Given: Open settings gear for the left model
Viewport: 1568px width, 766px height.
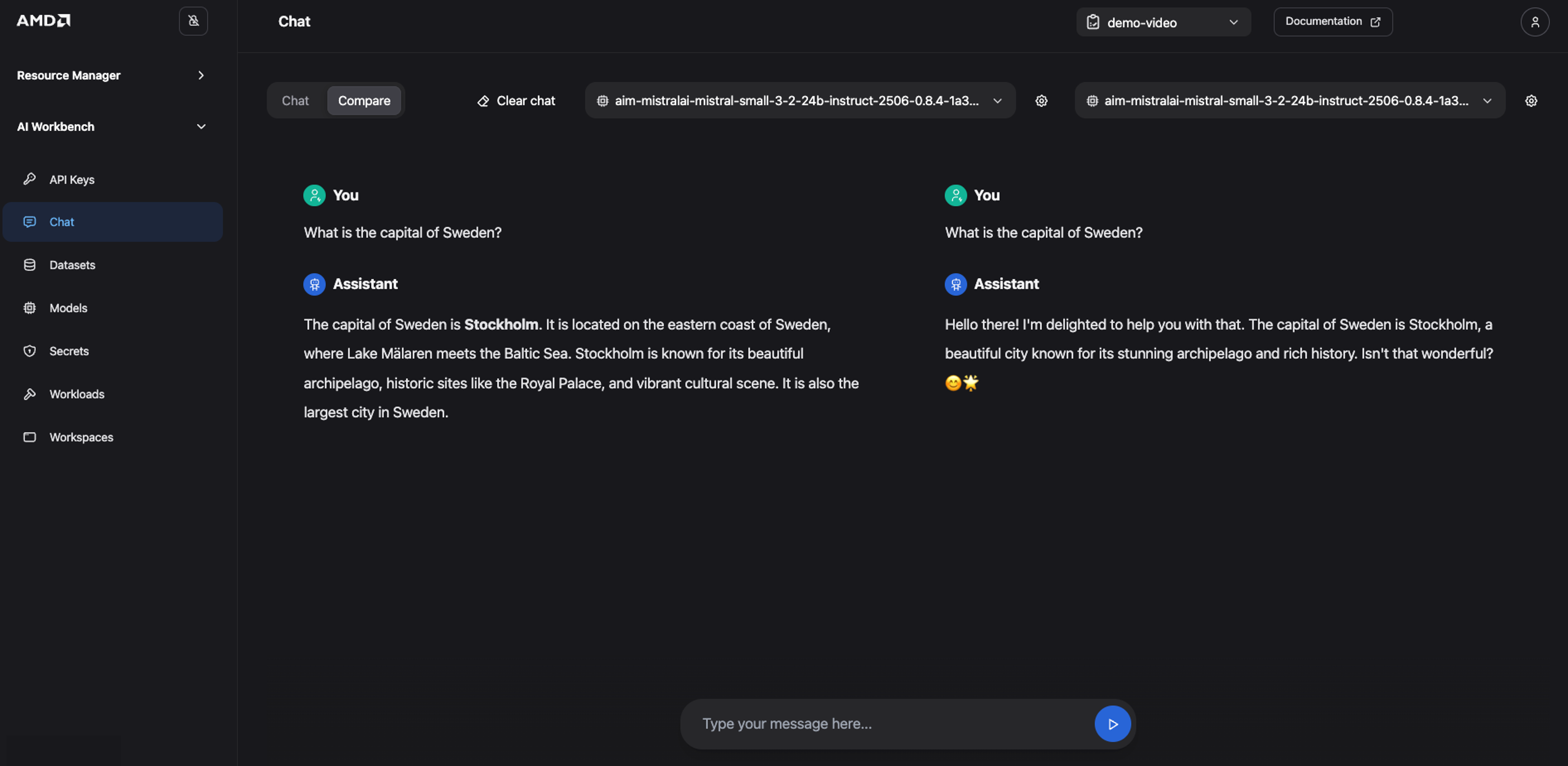Looking at the screenshot, I should [x=1042, y=101].
